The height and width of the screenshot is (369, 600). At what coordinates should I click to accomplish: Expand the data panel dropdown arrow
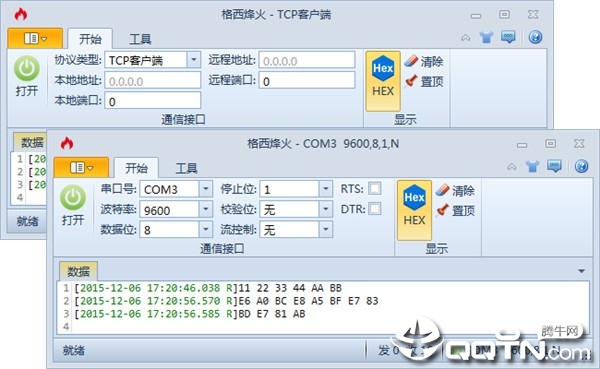coord(581,271)
